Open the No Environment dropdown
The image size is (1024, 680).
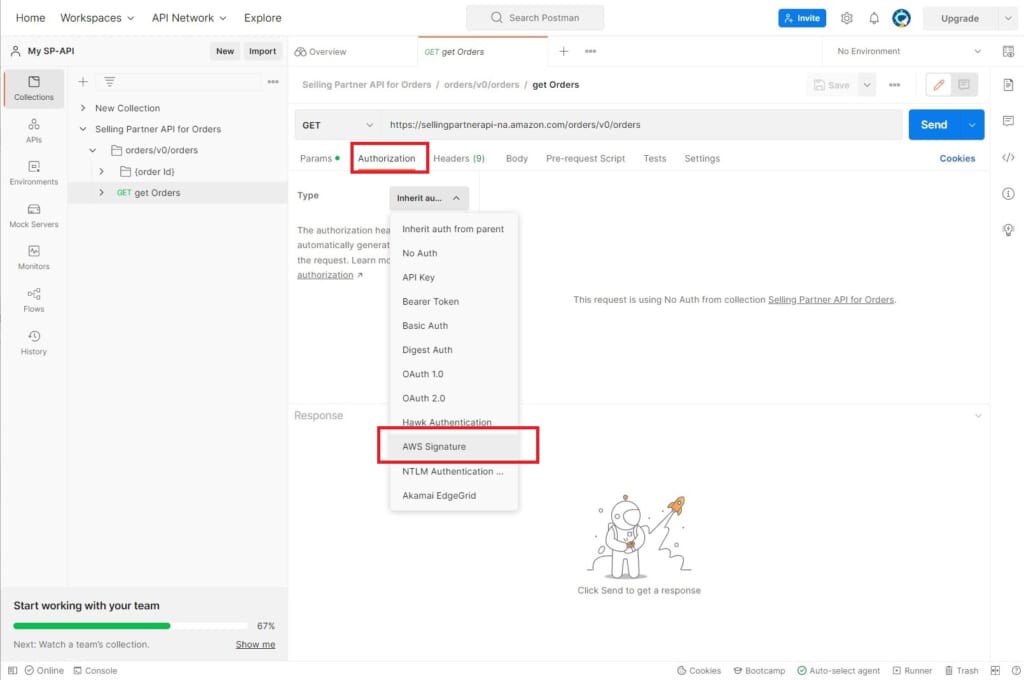coord(908,51)
